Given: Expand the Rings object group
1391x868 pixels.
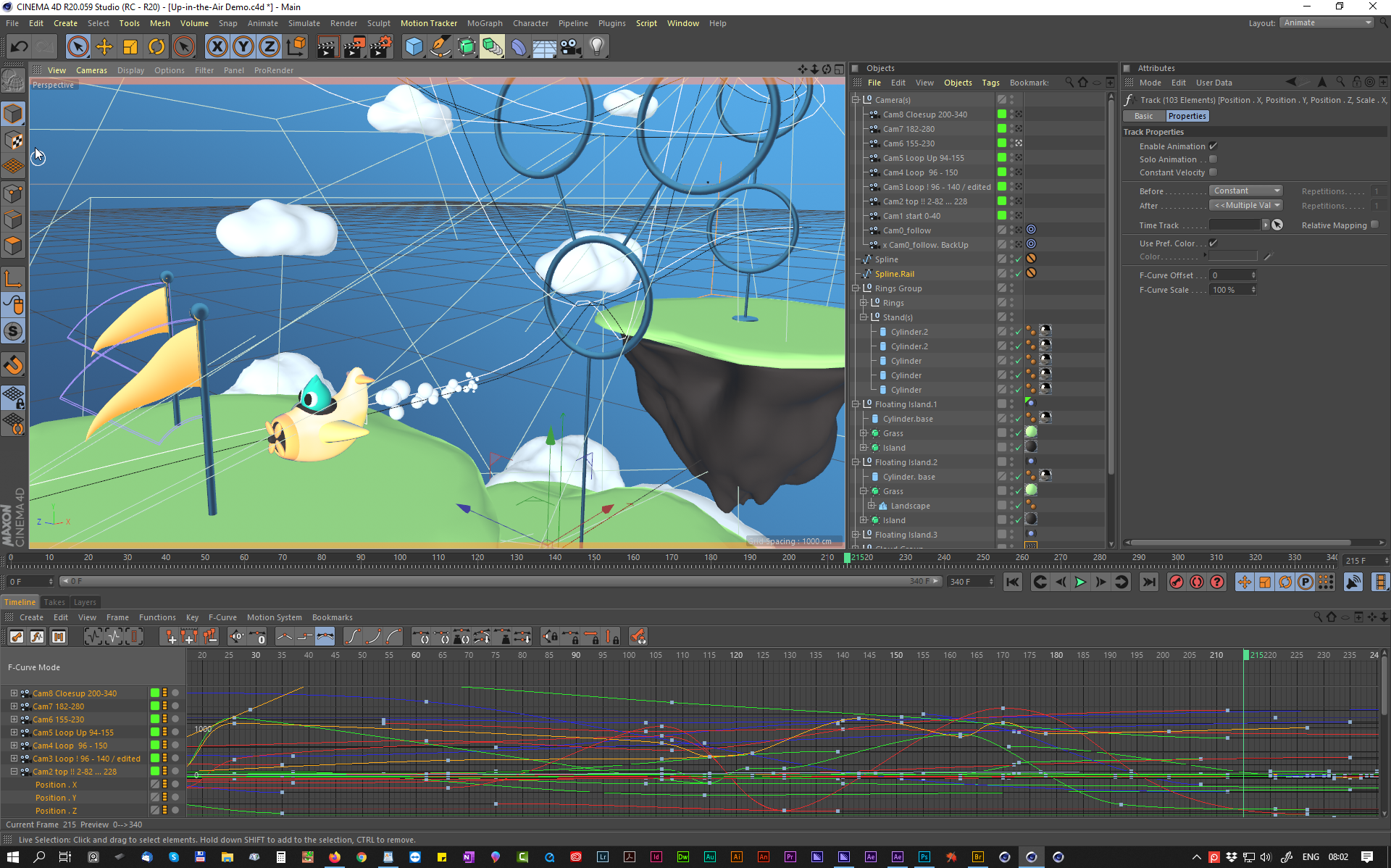Looking at the screenshot, I should (864, 303).
